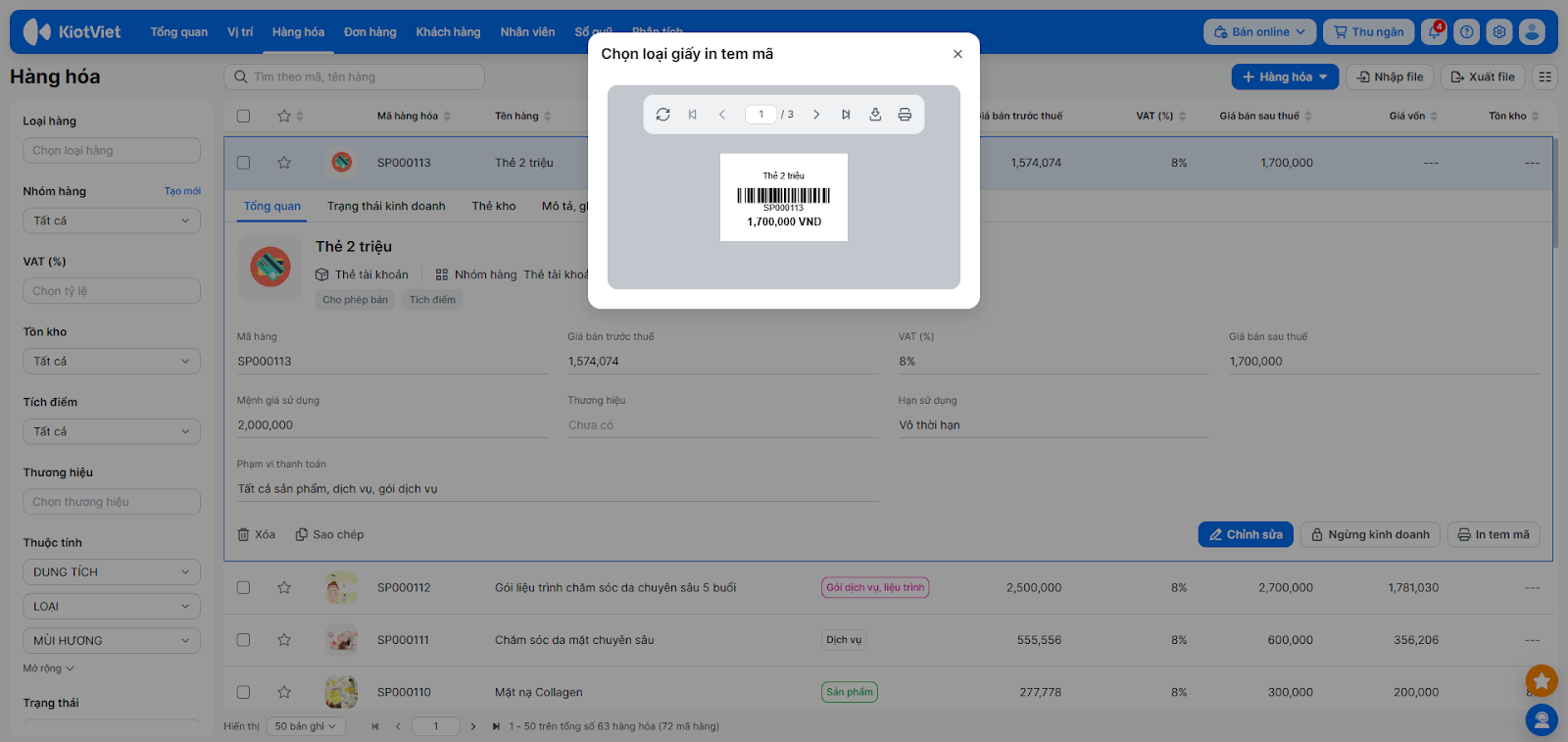Tick the checkbox for SP000110

(x=244, y=692)
